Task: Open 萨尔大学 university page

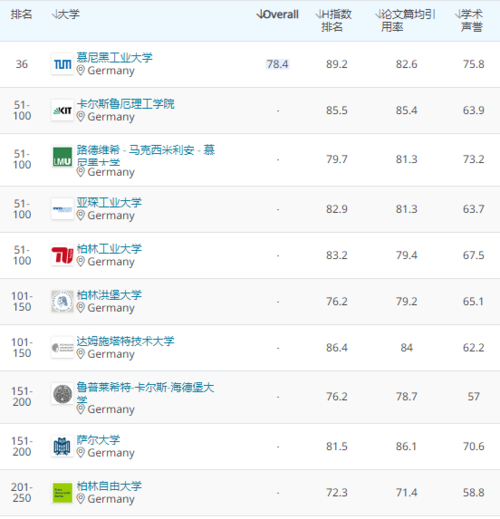Action: (x=98, y=440)
